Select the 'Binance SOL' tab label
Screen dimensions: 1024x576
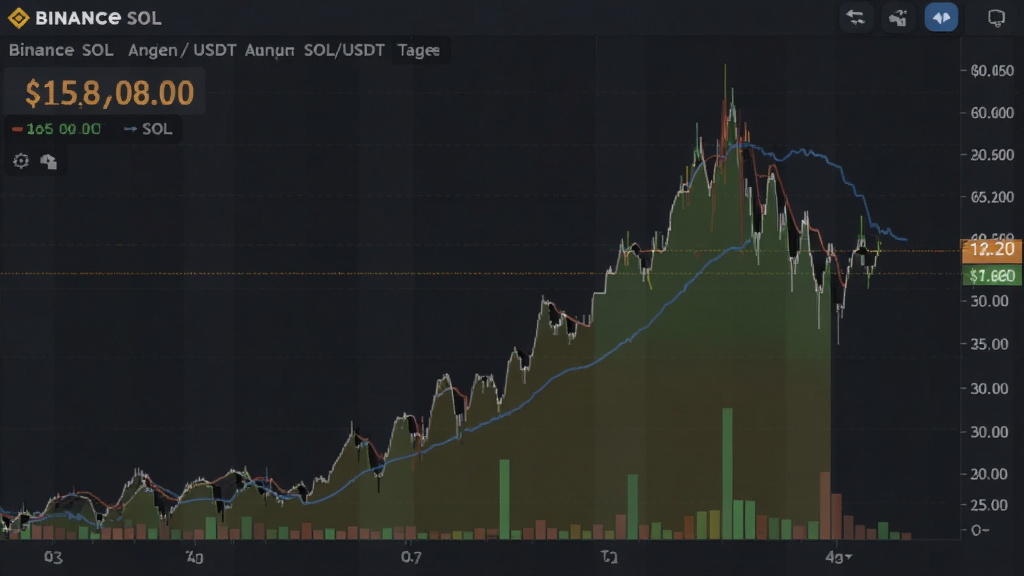pyautogui.click(x=61, y=50)
